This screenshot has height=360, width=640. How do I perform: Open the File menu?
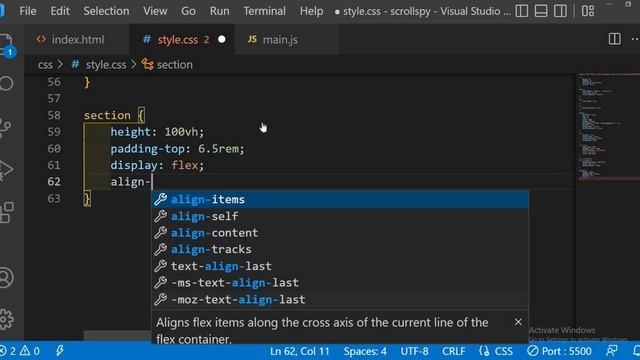[28, 11]
